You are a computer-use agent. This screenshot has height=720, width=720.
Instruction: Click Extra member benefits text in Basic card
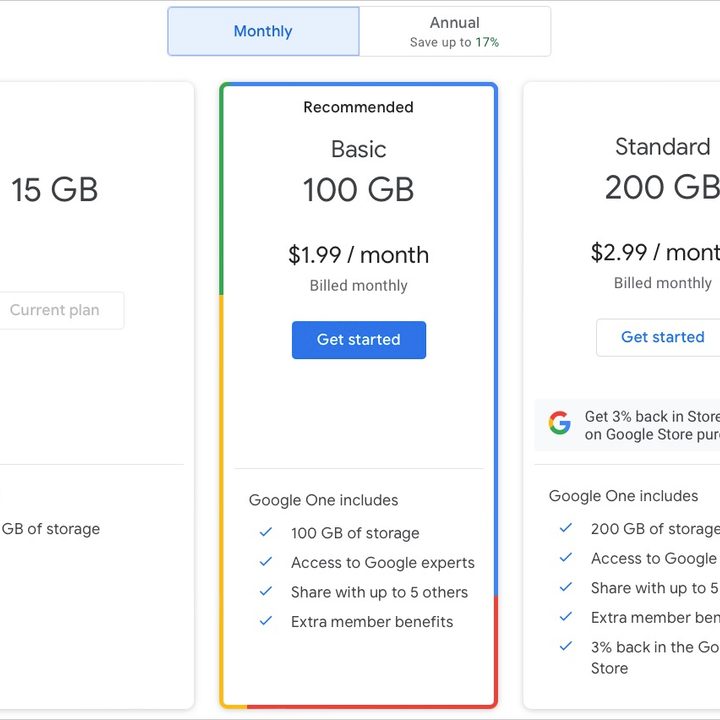click(x=372, y=622)
